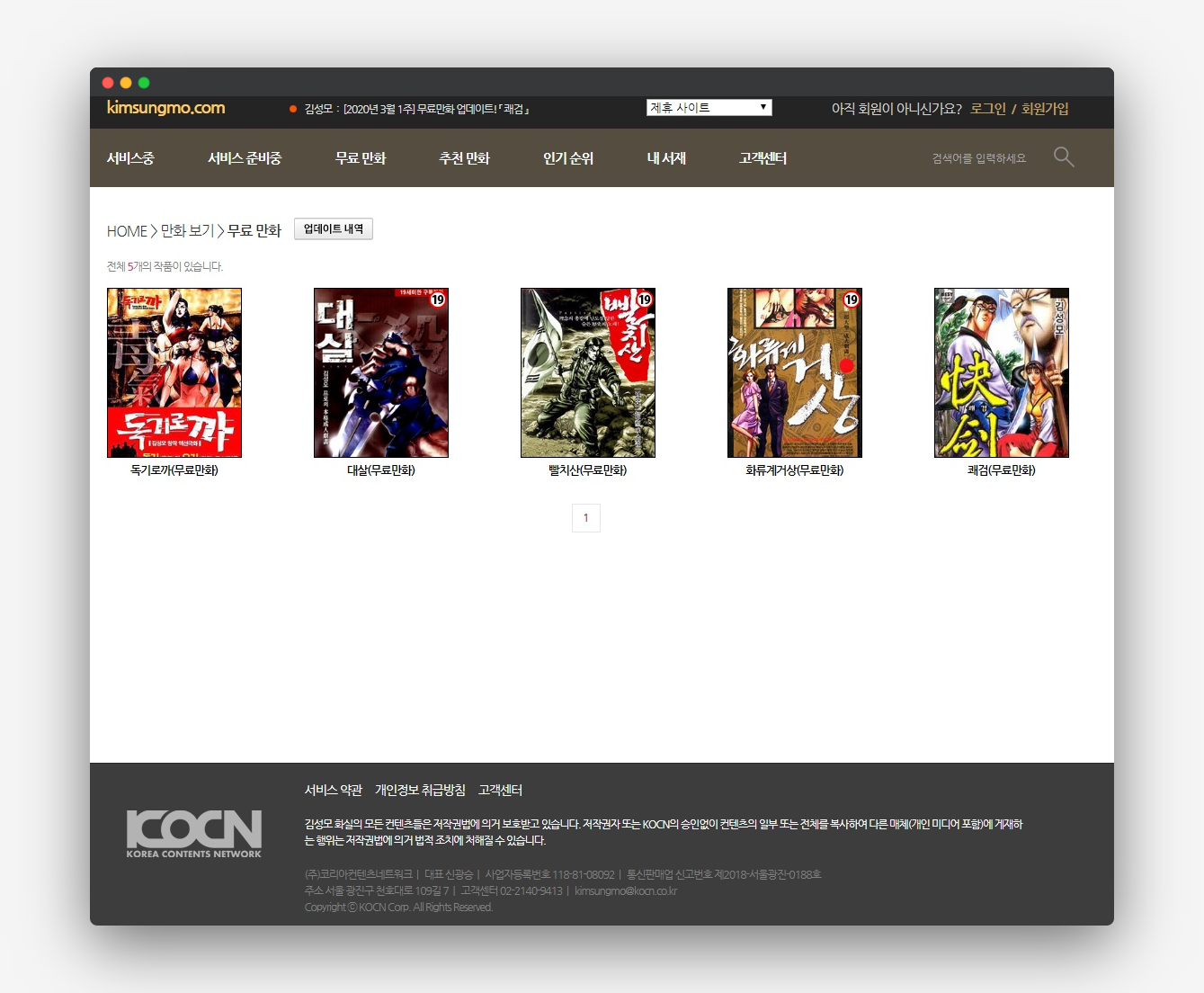Click HOME in the breadcrumb
The width and height of the screenshot is (1204, 993).
coord(127,231)
